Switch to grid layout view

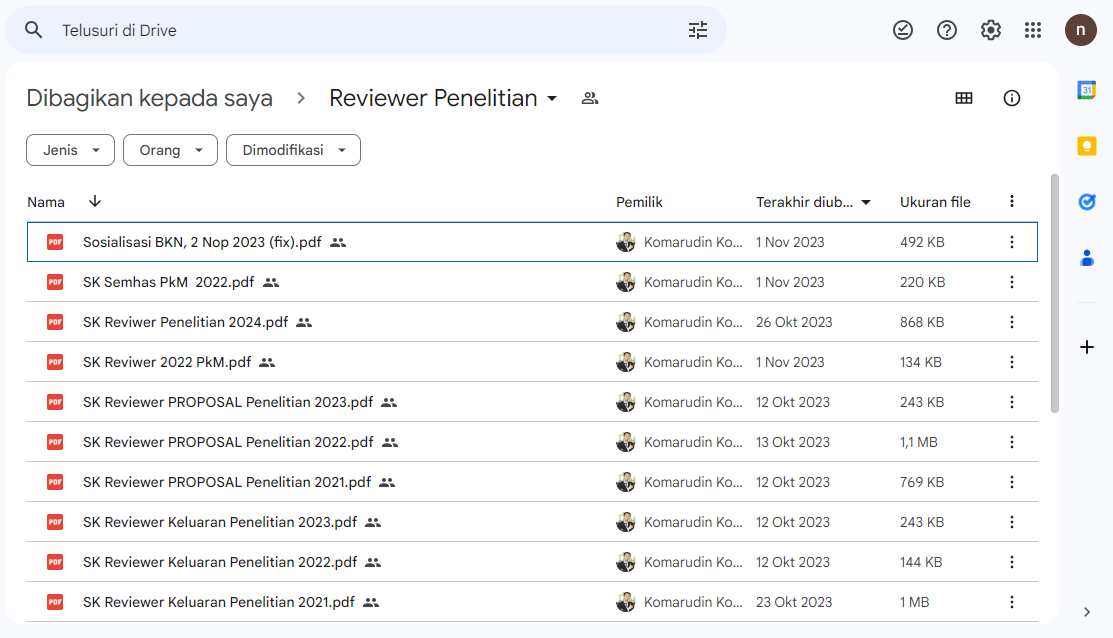(964, 98)
